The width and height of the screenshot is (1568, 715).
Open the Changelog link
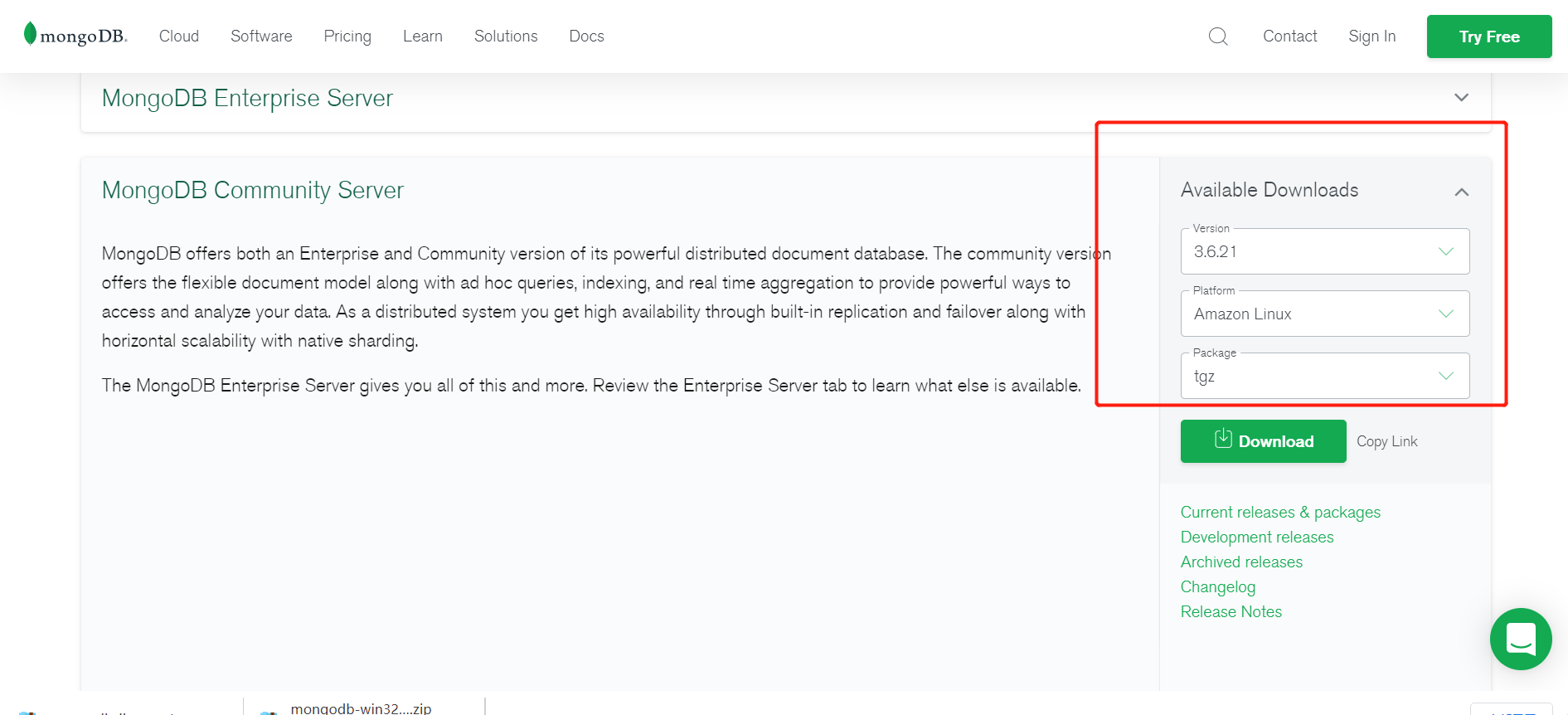click(x=1218, y=587)
